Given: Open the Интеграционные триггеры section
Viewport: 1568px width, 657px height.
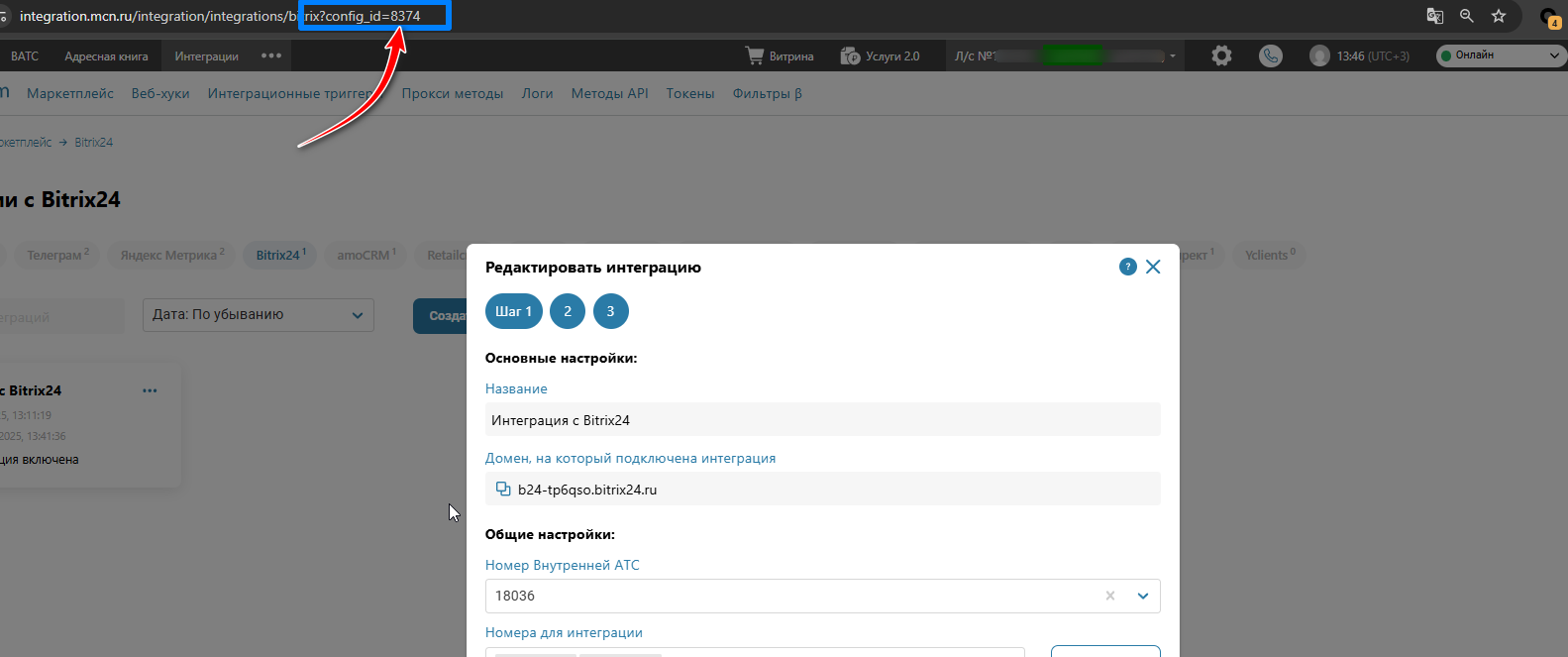Looking at the screenshot, I should coord(290,93).
